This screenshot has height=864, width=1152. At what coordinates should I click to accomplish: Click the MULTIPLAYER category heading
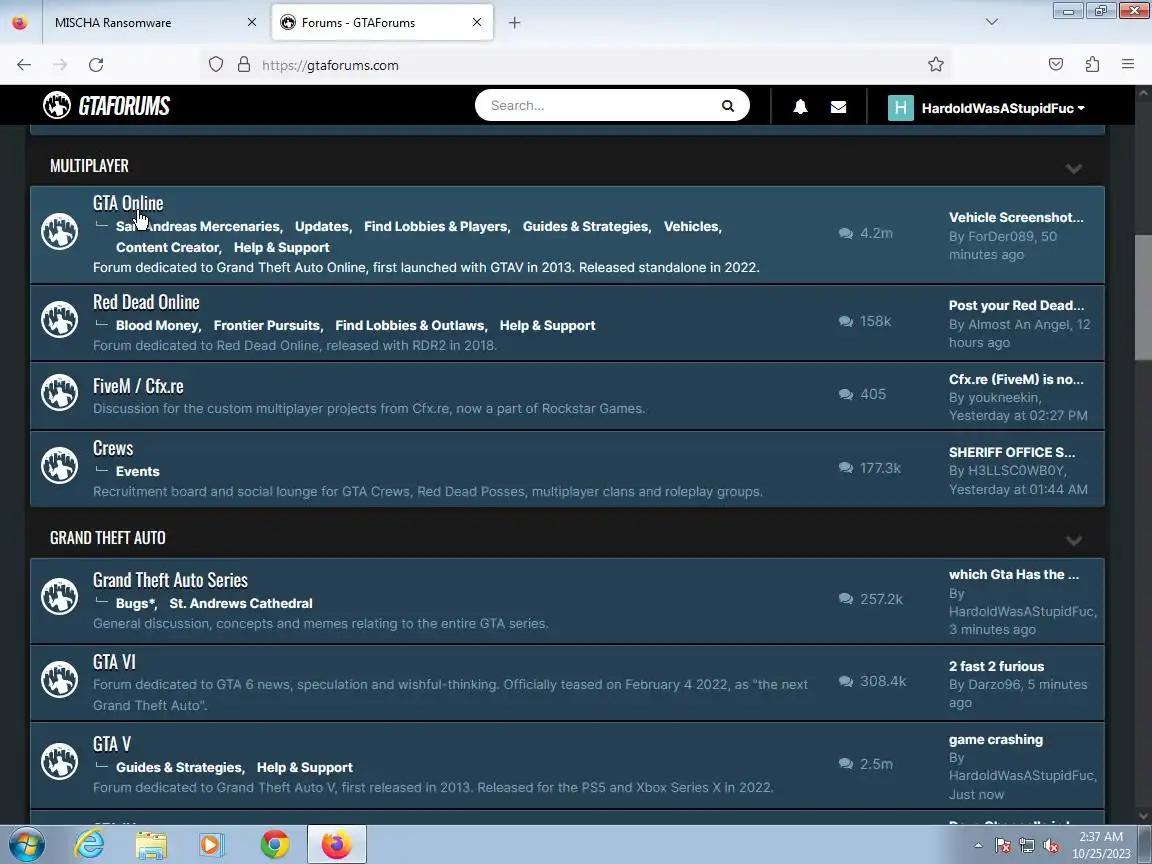(x=89, y=166)
